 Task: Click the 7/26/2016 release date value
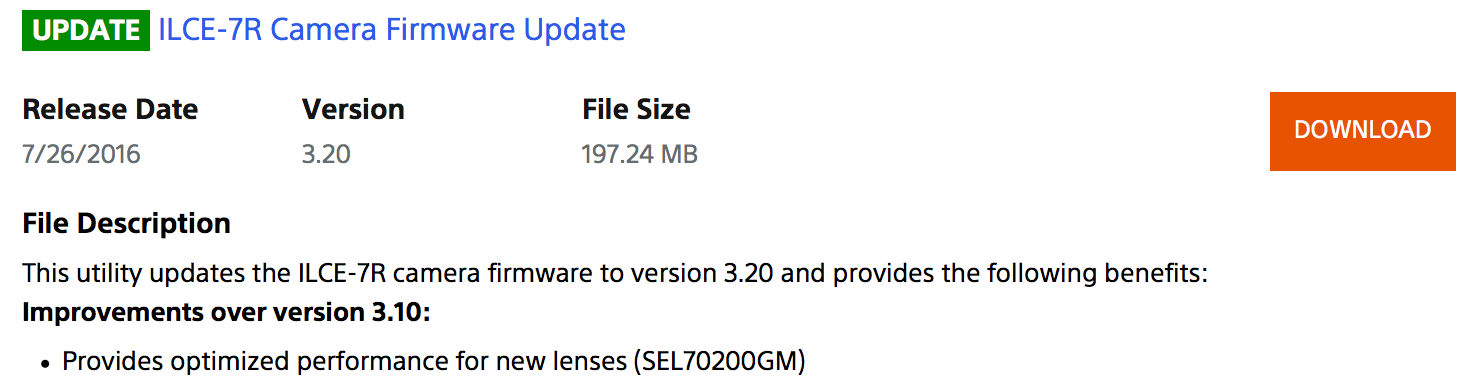81,155
